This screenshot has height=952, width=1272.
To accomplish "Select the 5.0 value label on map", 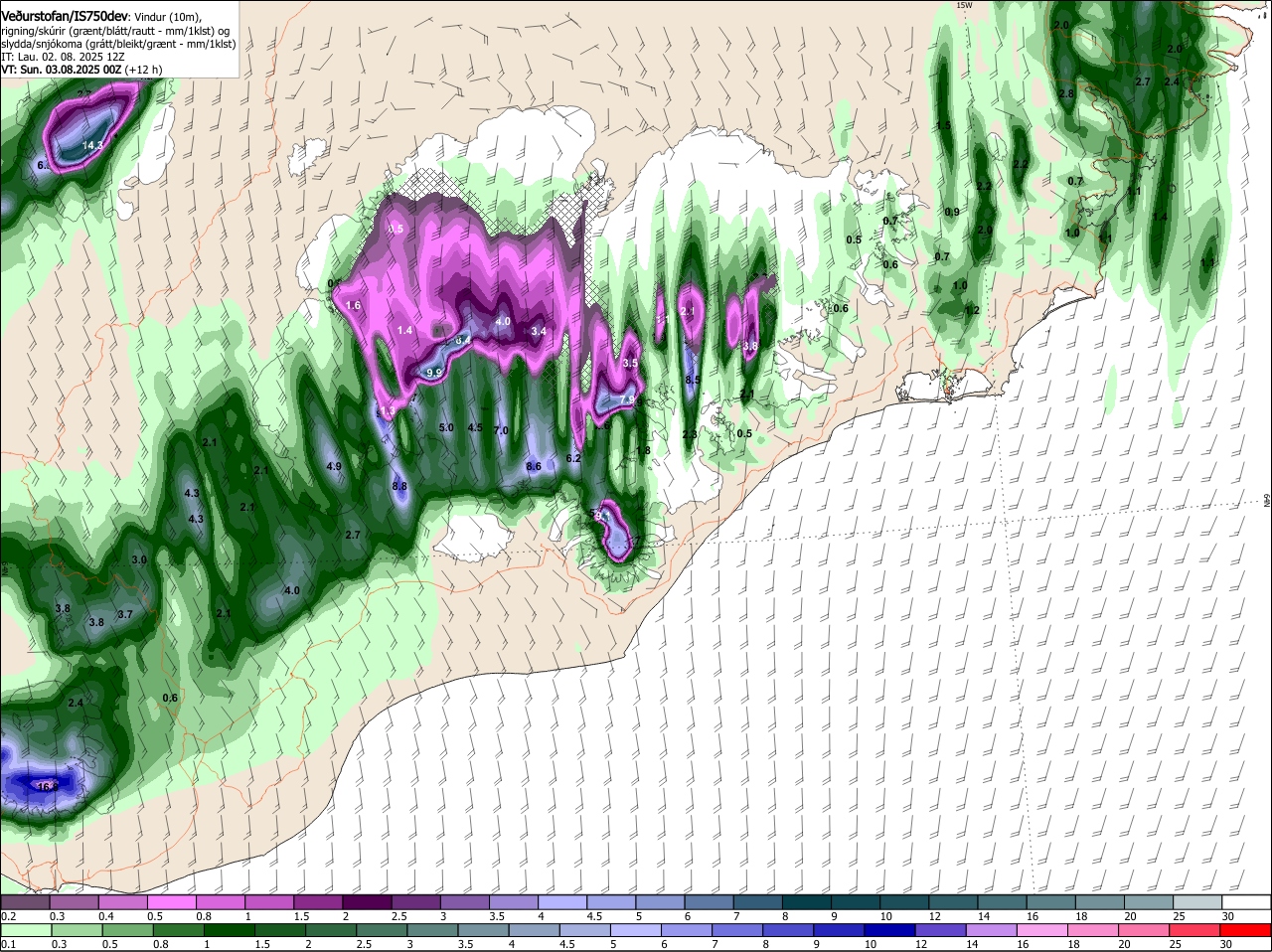I will tap(446, 427).
